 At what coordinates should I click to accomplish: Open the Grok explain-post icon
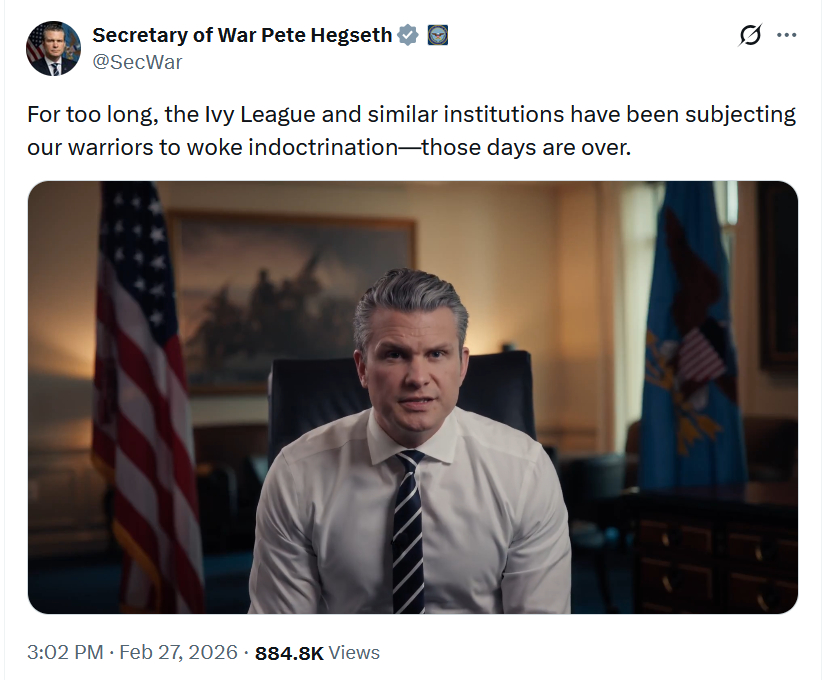750,35
